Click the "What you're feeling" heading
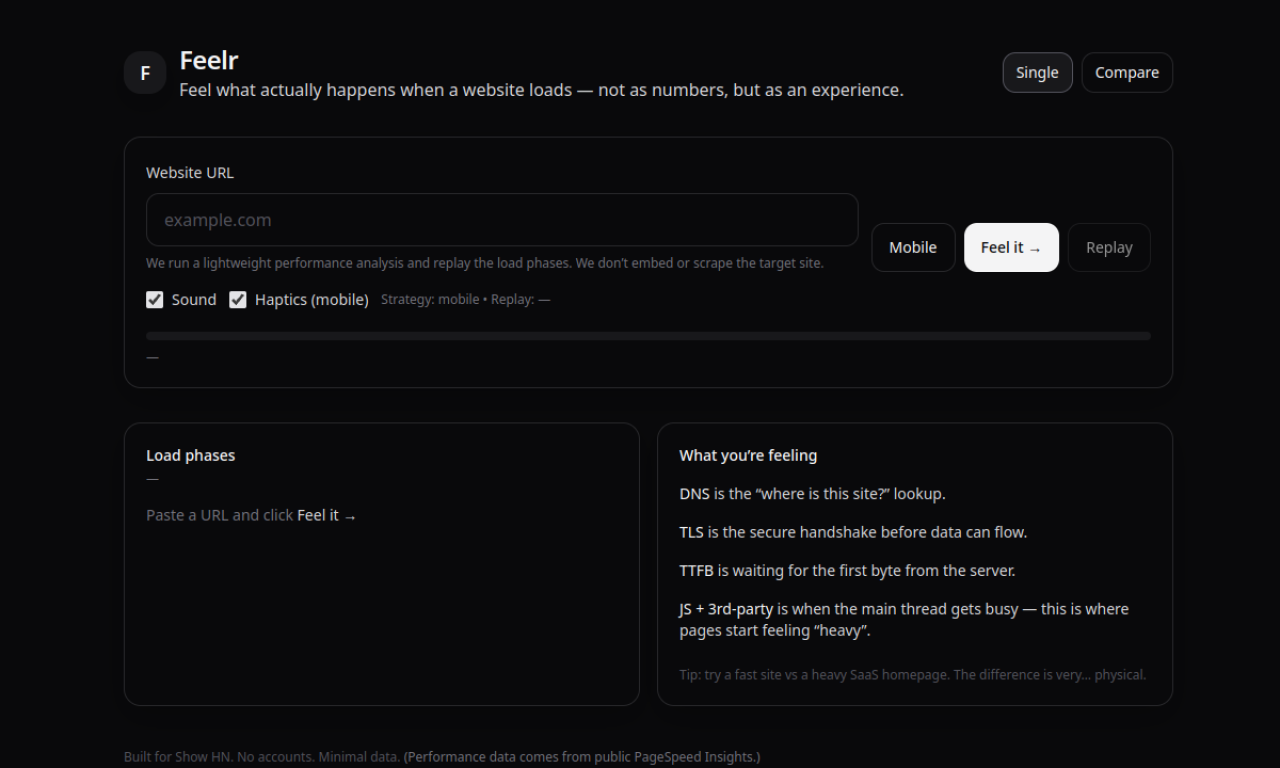The image size is (1280, 768). click(x=748, y=456)
